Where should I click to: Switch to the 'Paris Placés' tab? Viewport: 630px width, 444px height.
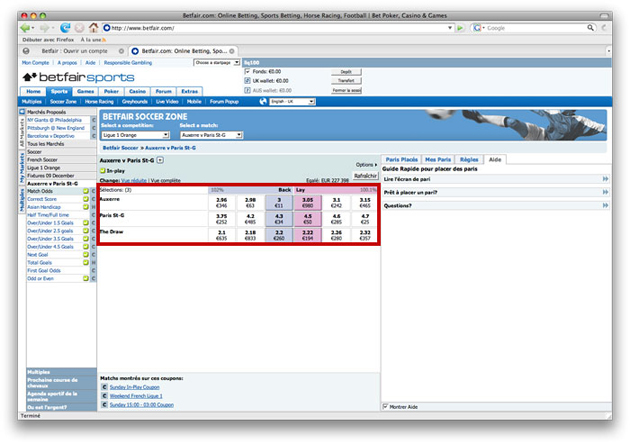401,160
